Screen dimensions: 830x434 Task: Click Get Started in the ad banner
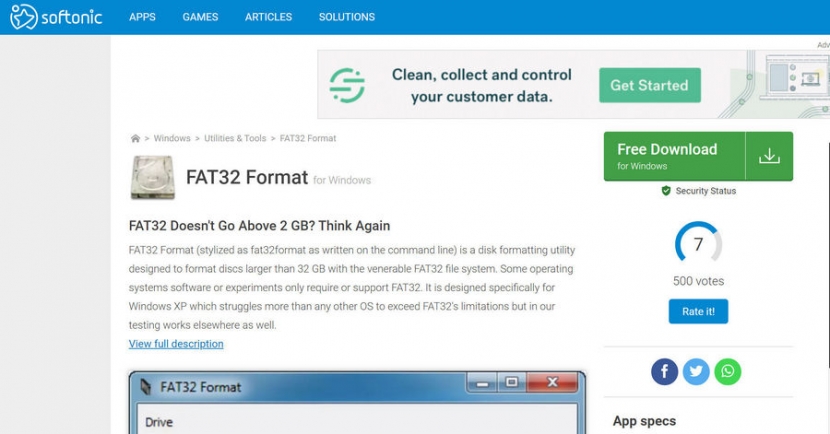pos(649,85)
